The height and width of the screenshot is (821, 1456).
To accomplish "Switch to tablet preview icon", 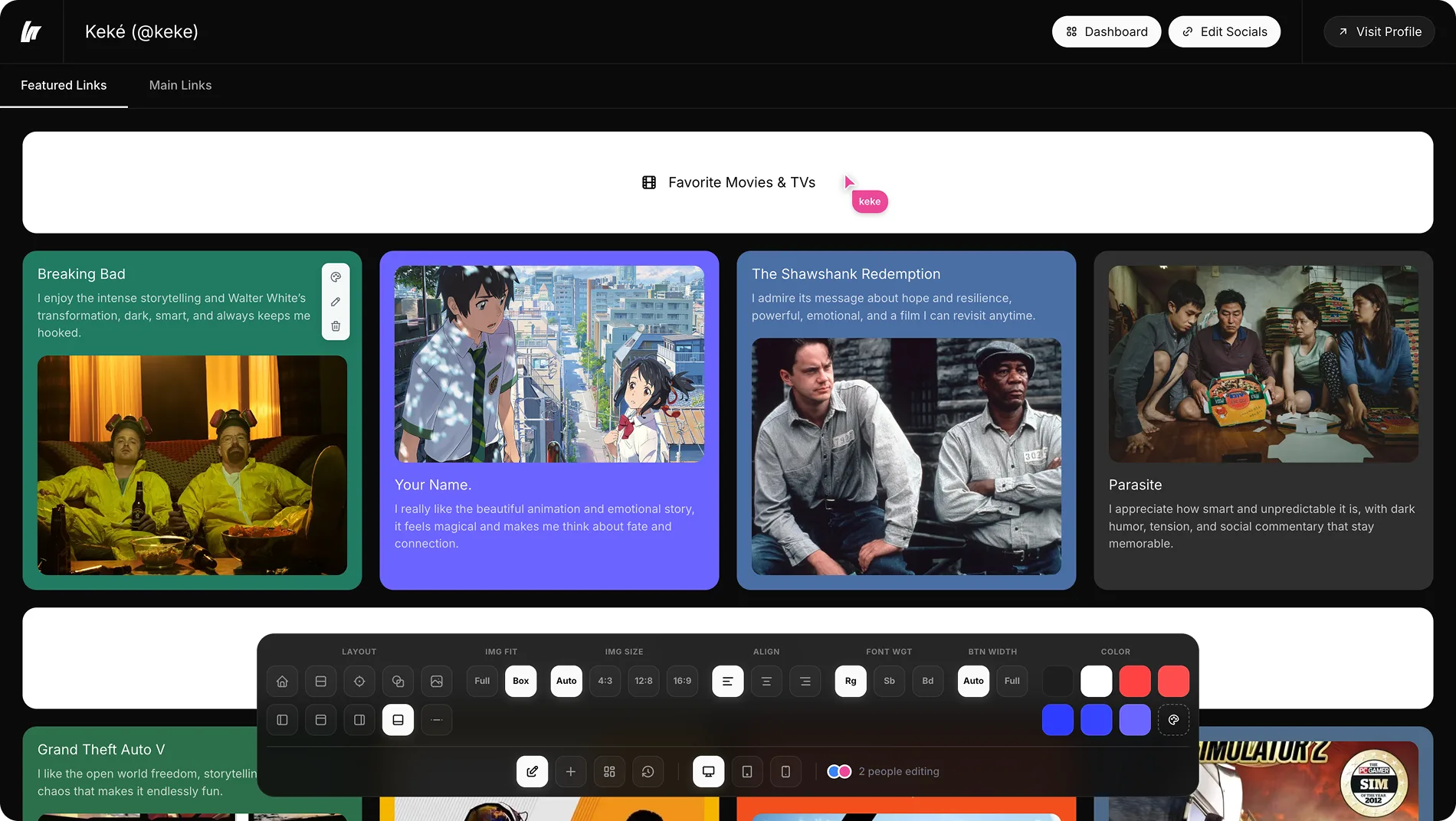I will tap(747, 771).
